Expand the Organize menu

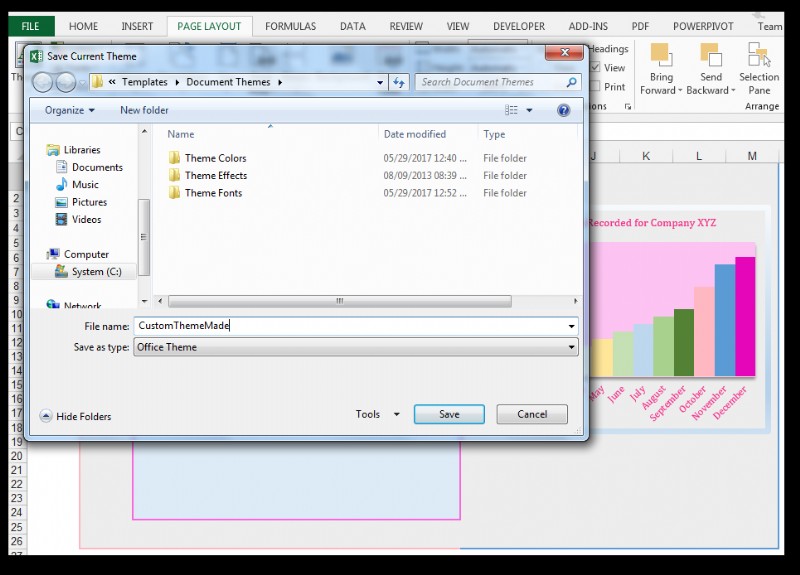(69, 110)
